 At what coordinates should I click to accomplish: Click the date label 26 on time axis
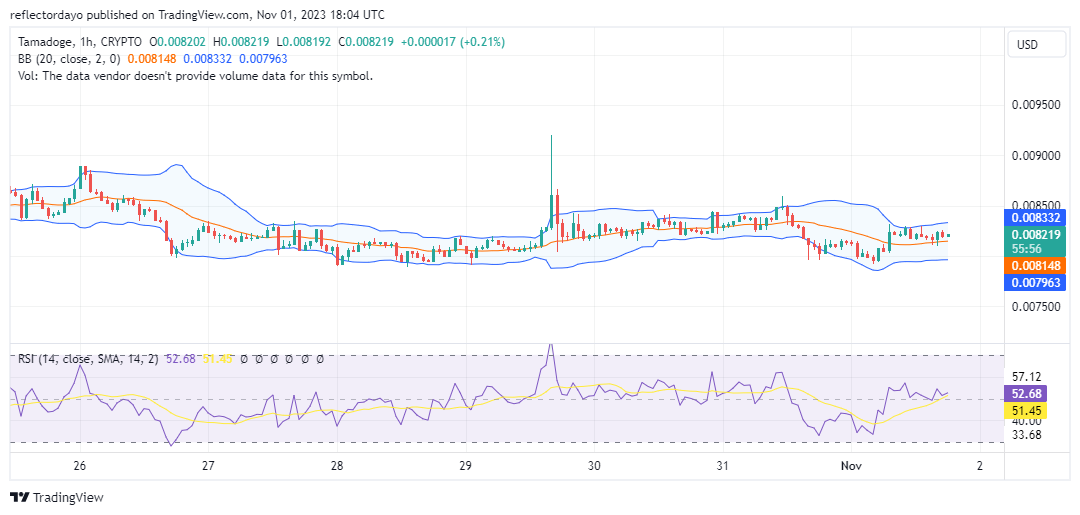(80, 465)
